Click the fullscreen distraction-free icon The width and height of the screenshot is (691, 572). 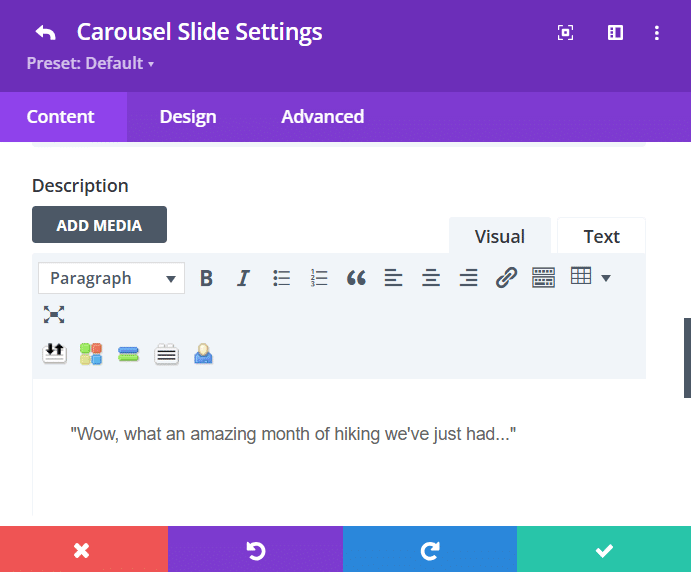pos(54,315)
